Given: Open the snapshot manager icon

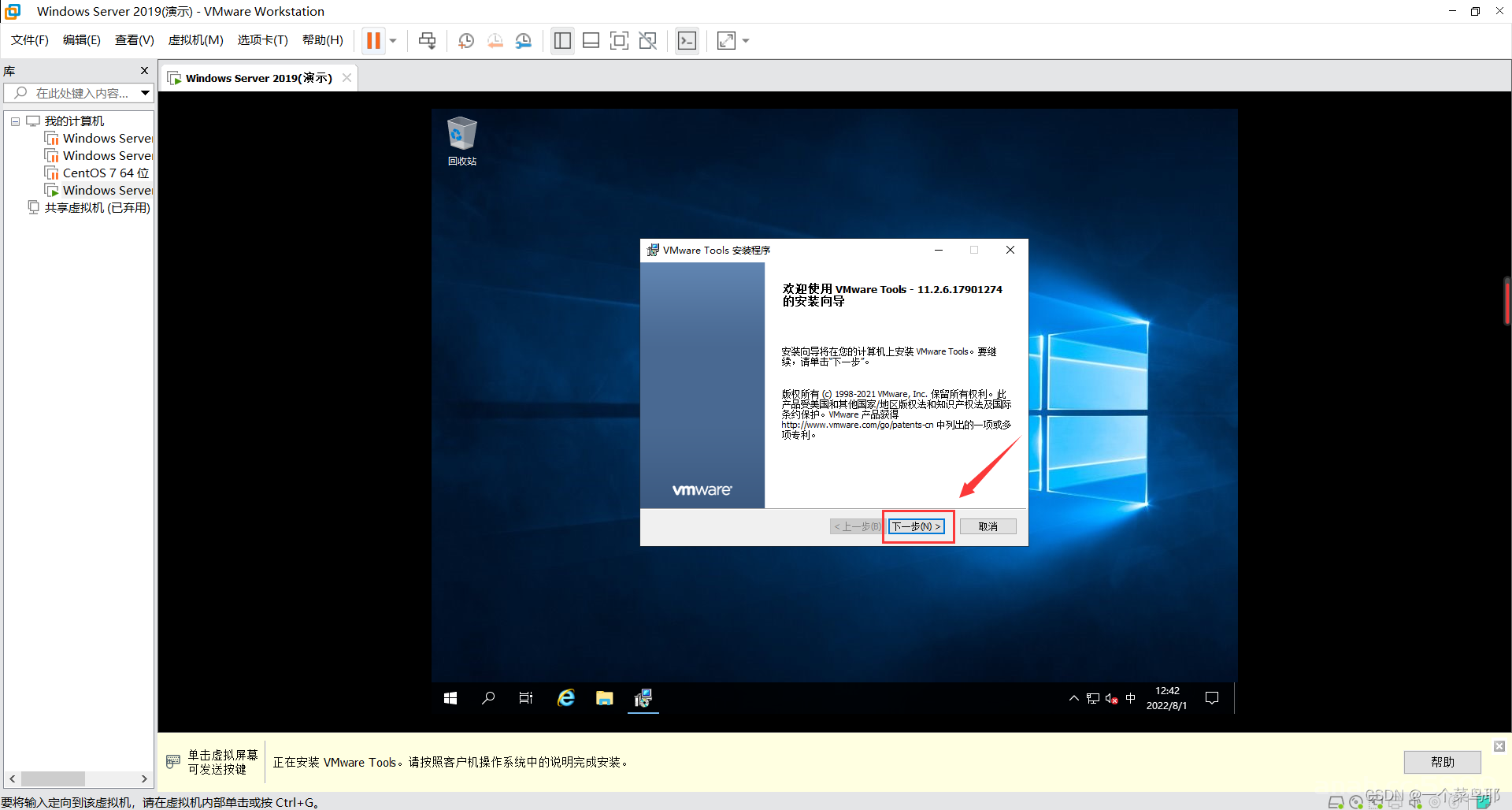Looking at the screenshot, I should tap(524, 40).
